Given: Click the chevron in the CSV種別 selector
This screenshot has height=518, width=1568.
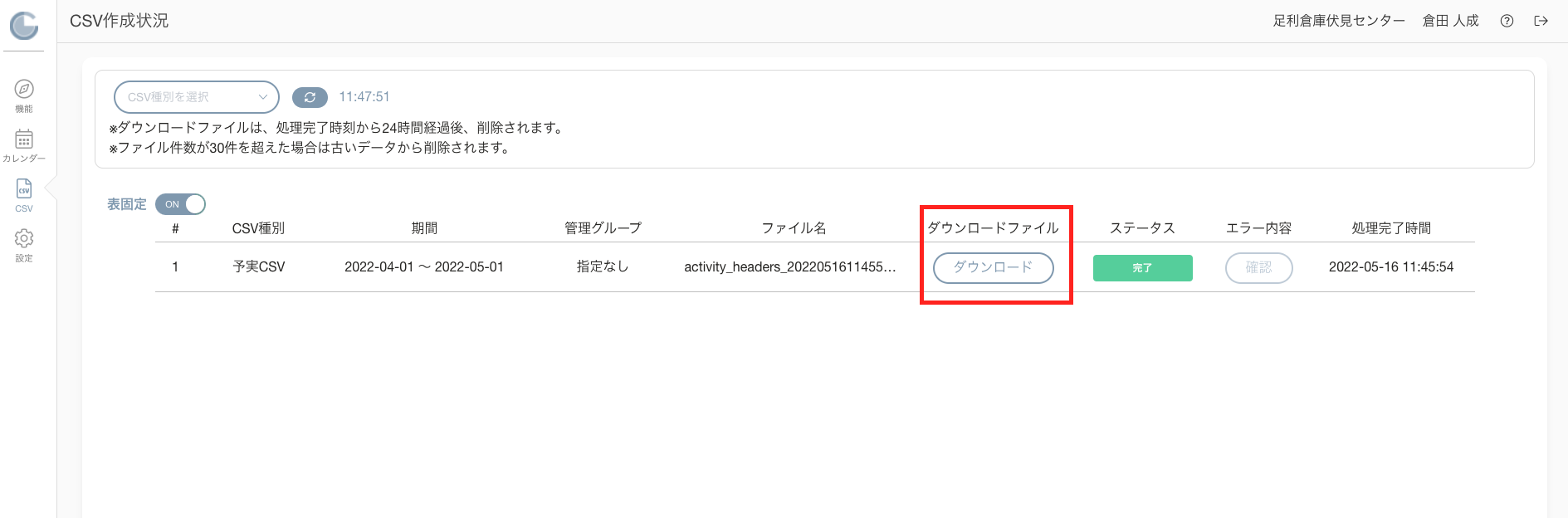Looking at the screenshot, I should point(262,97).
